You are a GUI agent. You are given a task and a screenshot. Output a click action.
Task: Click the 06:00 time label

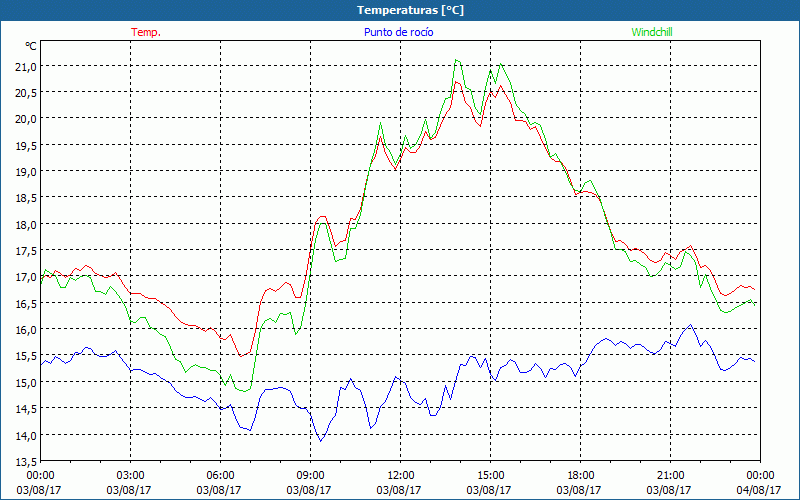220,475
